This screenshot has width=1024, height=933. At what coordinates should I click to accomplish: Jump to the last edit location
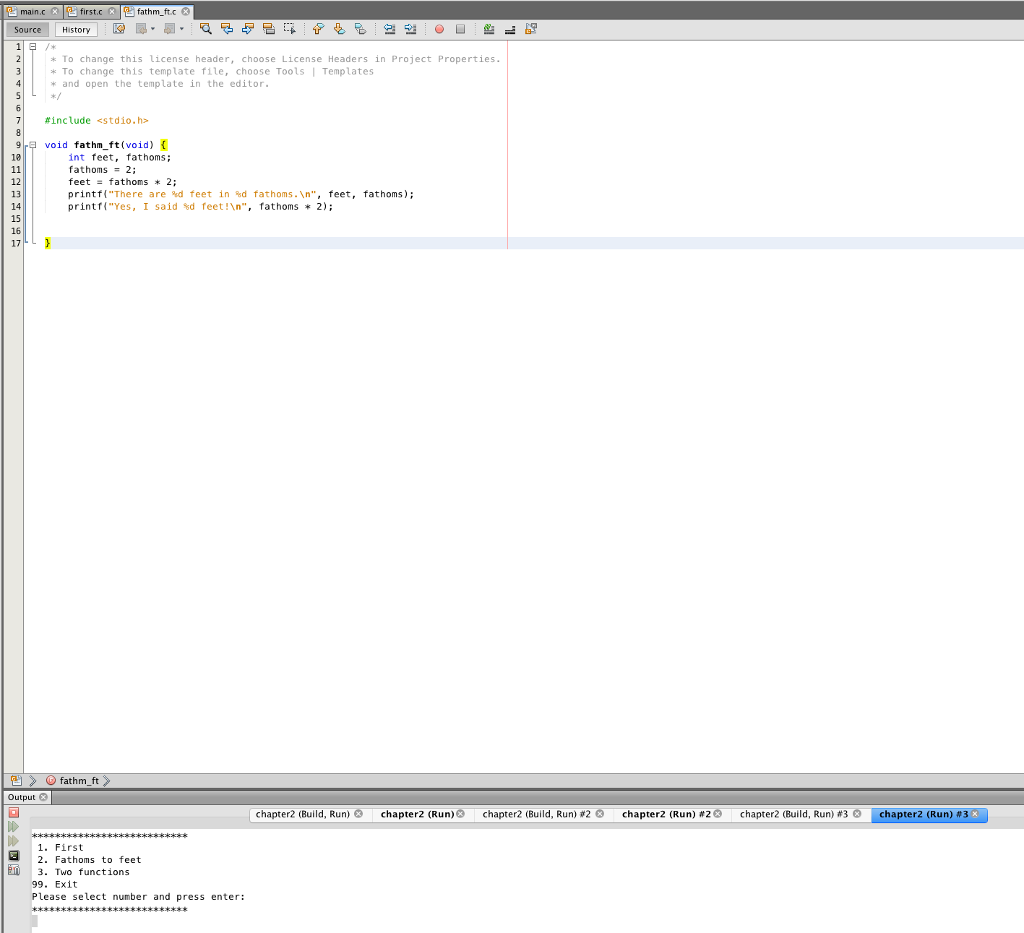(118, 29)
